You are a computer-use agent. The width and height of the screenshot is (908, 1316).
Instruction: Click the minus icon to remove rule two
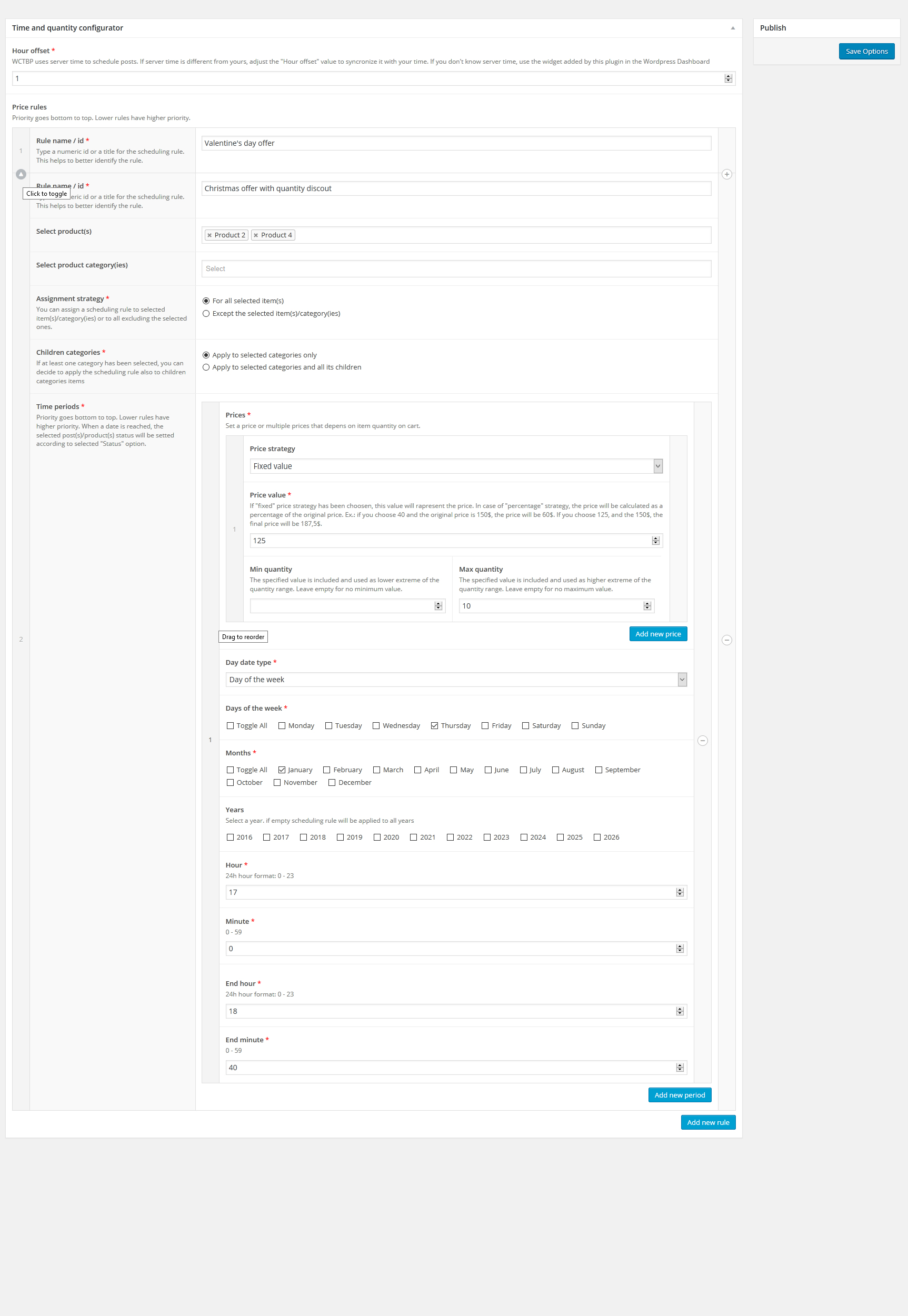[726, 640]
